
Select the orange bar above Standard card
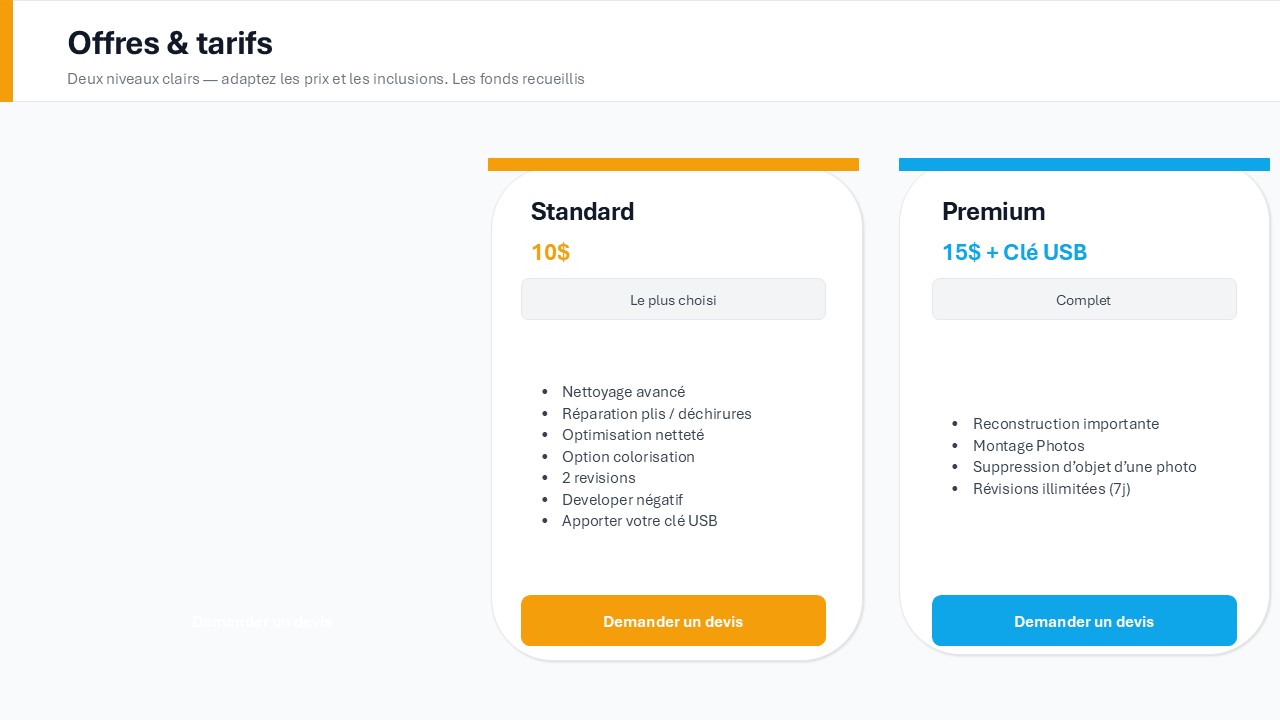coord(673,164)
